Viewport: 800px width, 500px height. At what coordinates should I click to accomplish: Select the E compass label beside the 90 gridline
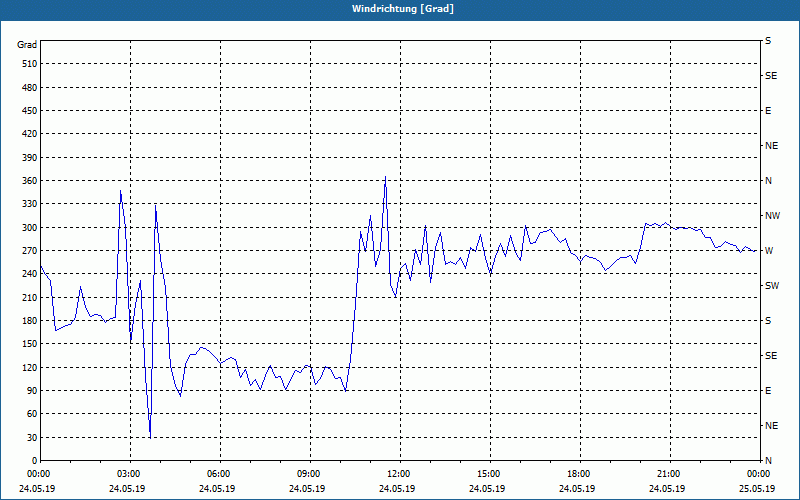768,391
